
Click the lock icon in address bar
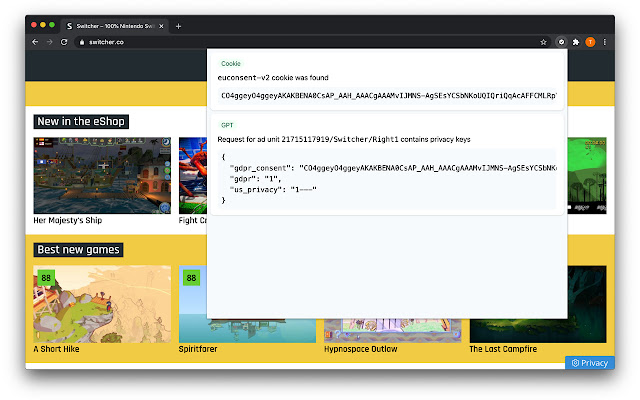tap(82, 42)
